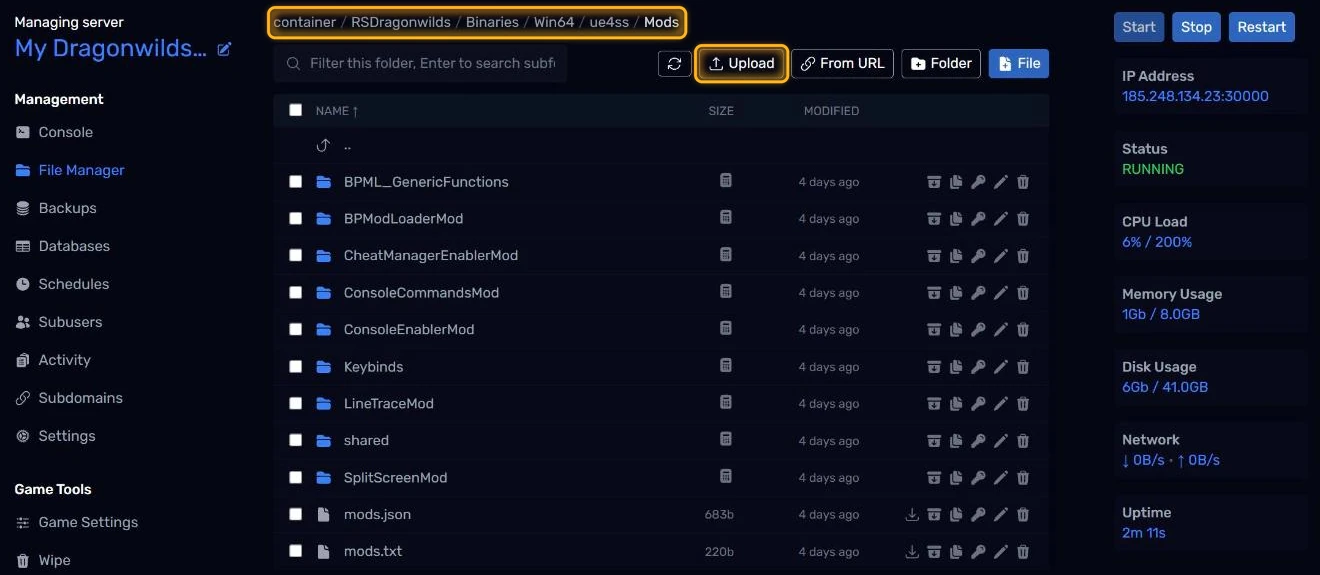The image size is (1320, 575).
Task: Click the From URL button
Action: 842,63
